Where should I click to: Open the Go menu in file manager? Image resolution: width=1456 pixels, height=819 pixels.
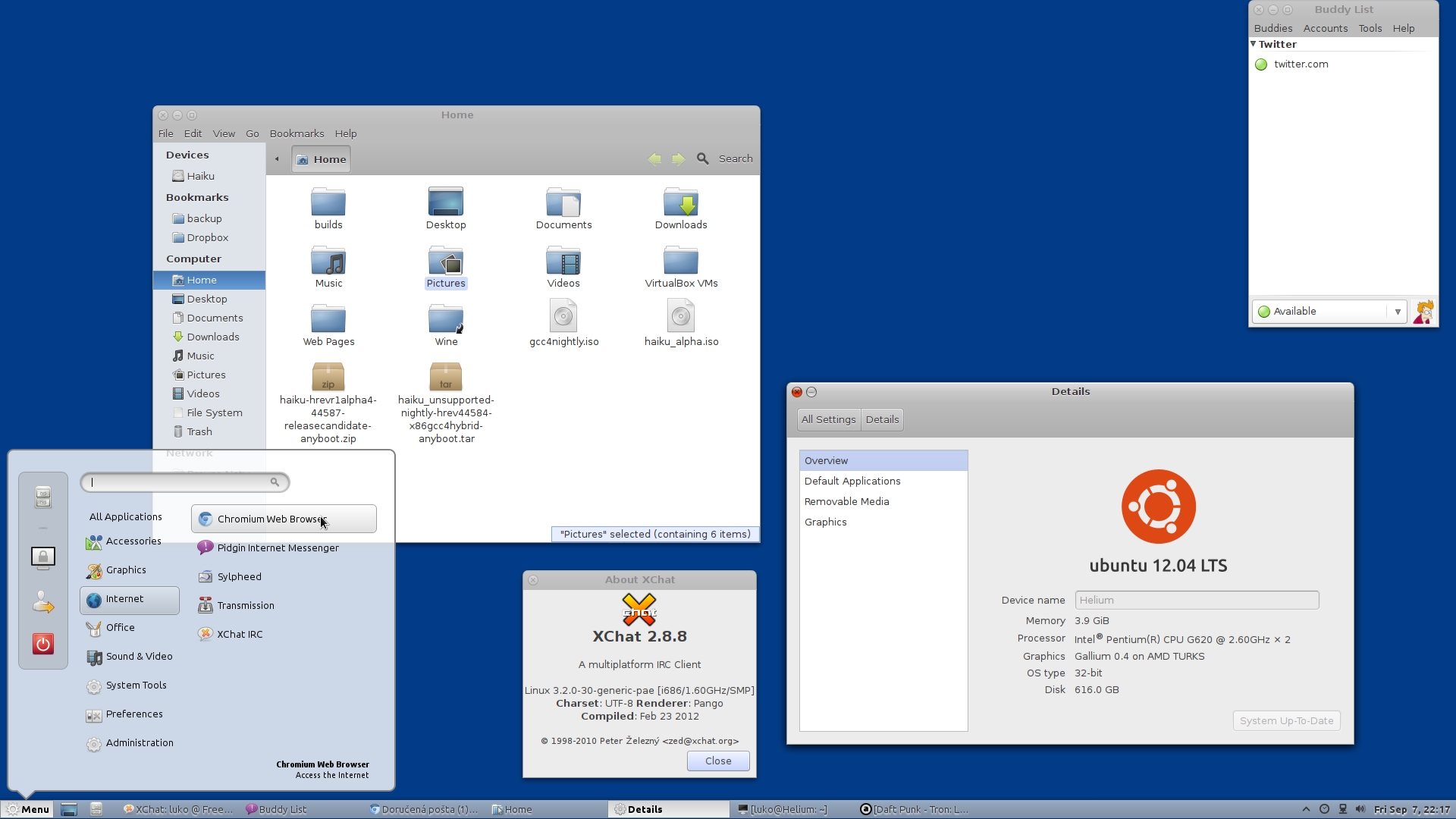253,133
